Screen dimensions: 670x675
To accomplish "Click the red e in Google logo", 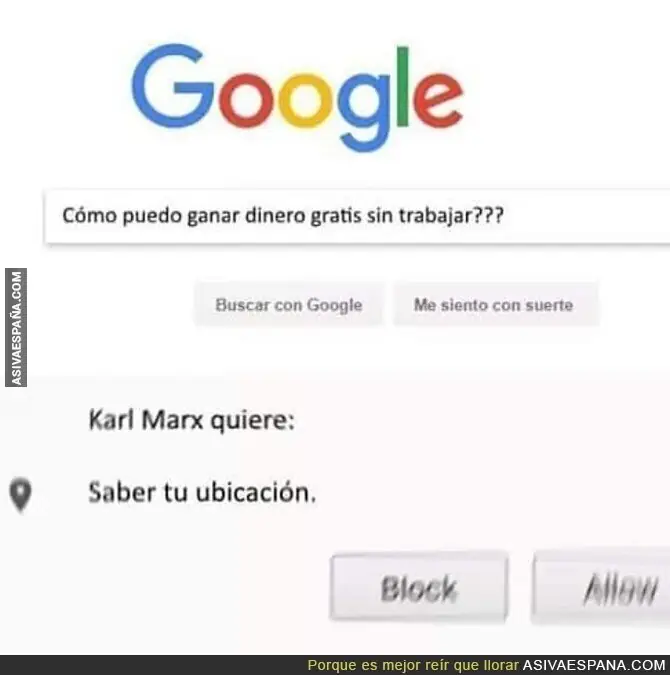I will (x=438, y=101).
